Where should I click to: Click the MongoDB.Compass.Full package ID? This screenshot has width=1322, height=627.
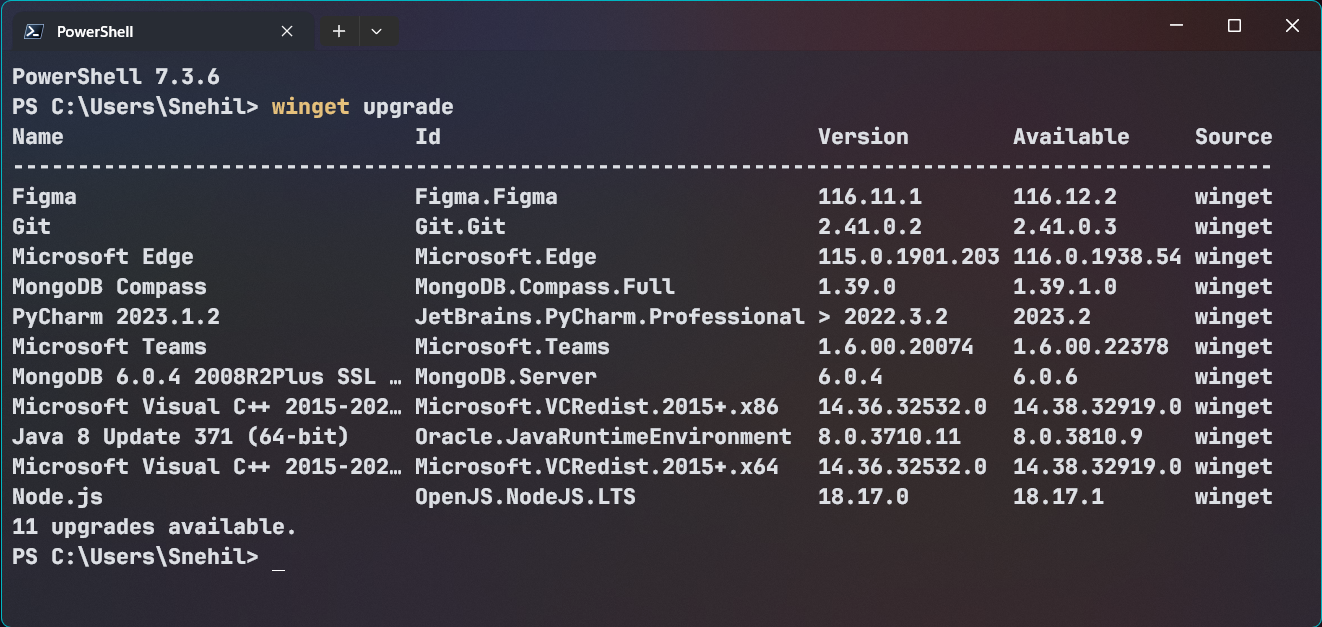(x=544, y=287)
